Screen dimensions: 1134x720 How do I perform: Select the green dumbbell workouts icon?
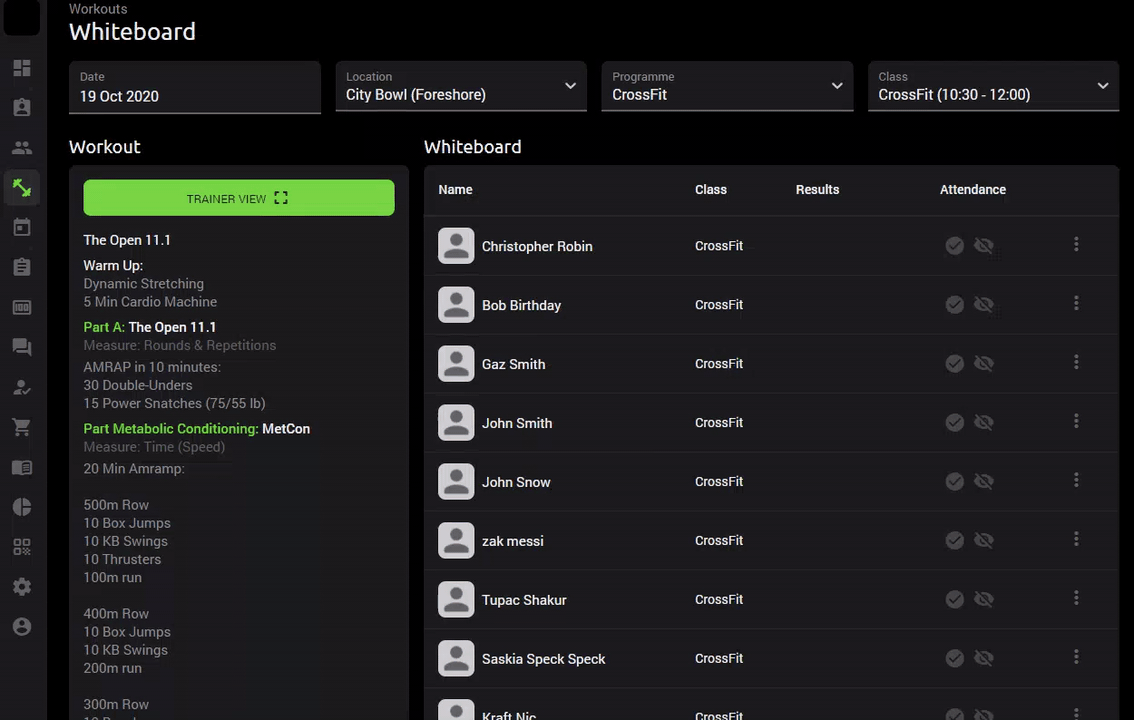(x=22, y=188)
